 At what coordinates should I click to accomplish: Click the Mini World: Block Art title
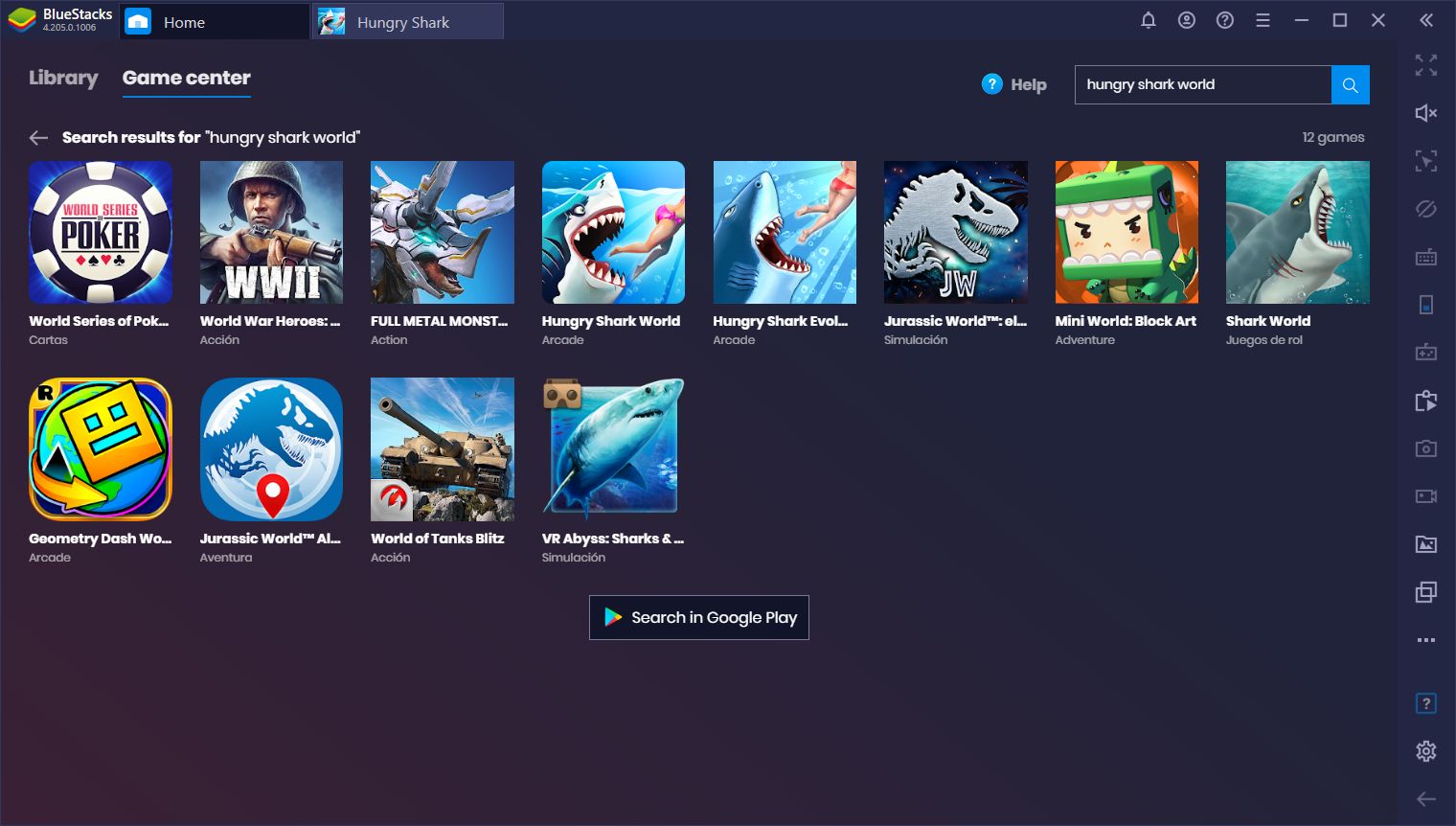click(x=1126, y=321)
